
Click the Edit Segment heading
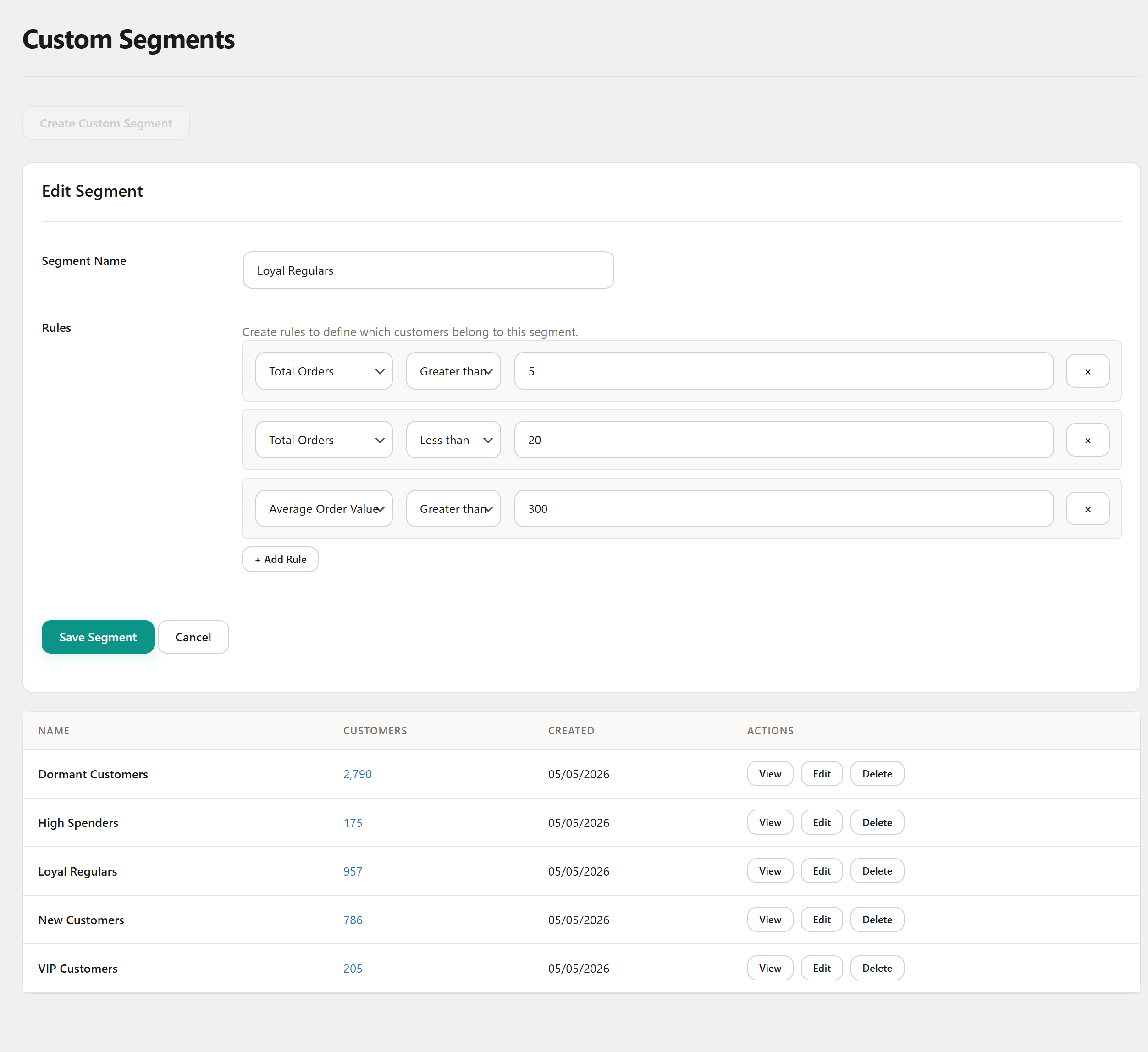click(x=92, y=191)
